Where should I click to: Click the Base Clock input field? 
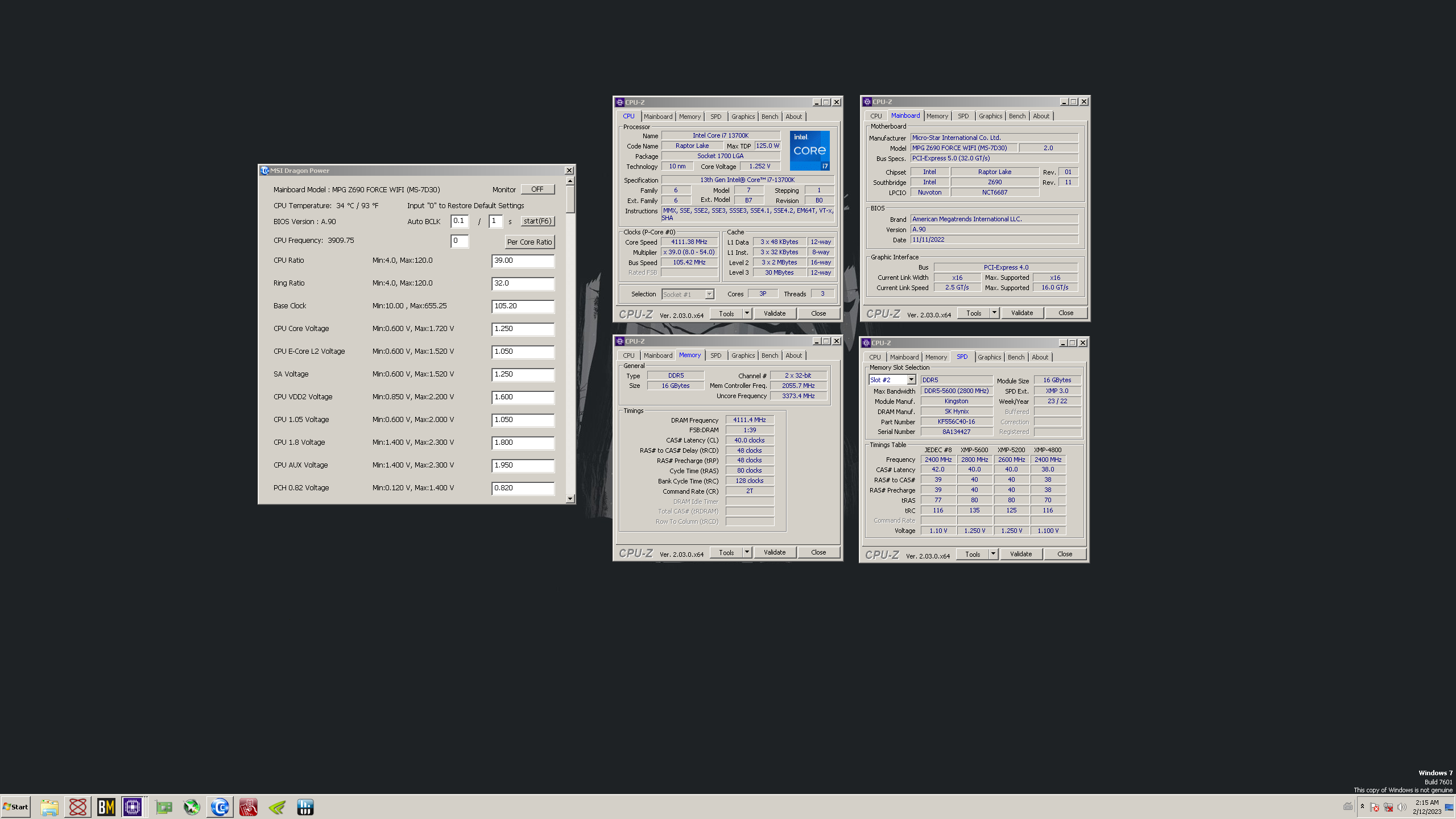pyautogui.click(x=523, y=306)
